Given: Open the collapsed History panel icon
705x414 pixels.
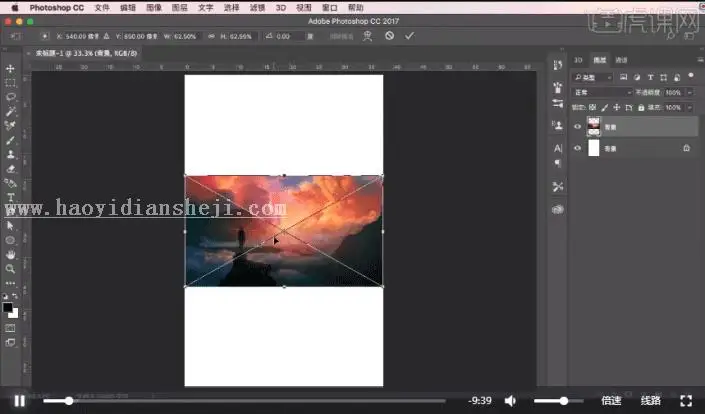Looking at the screenshot, I should pyautogui.click(x=558, y=65).
